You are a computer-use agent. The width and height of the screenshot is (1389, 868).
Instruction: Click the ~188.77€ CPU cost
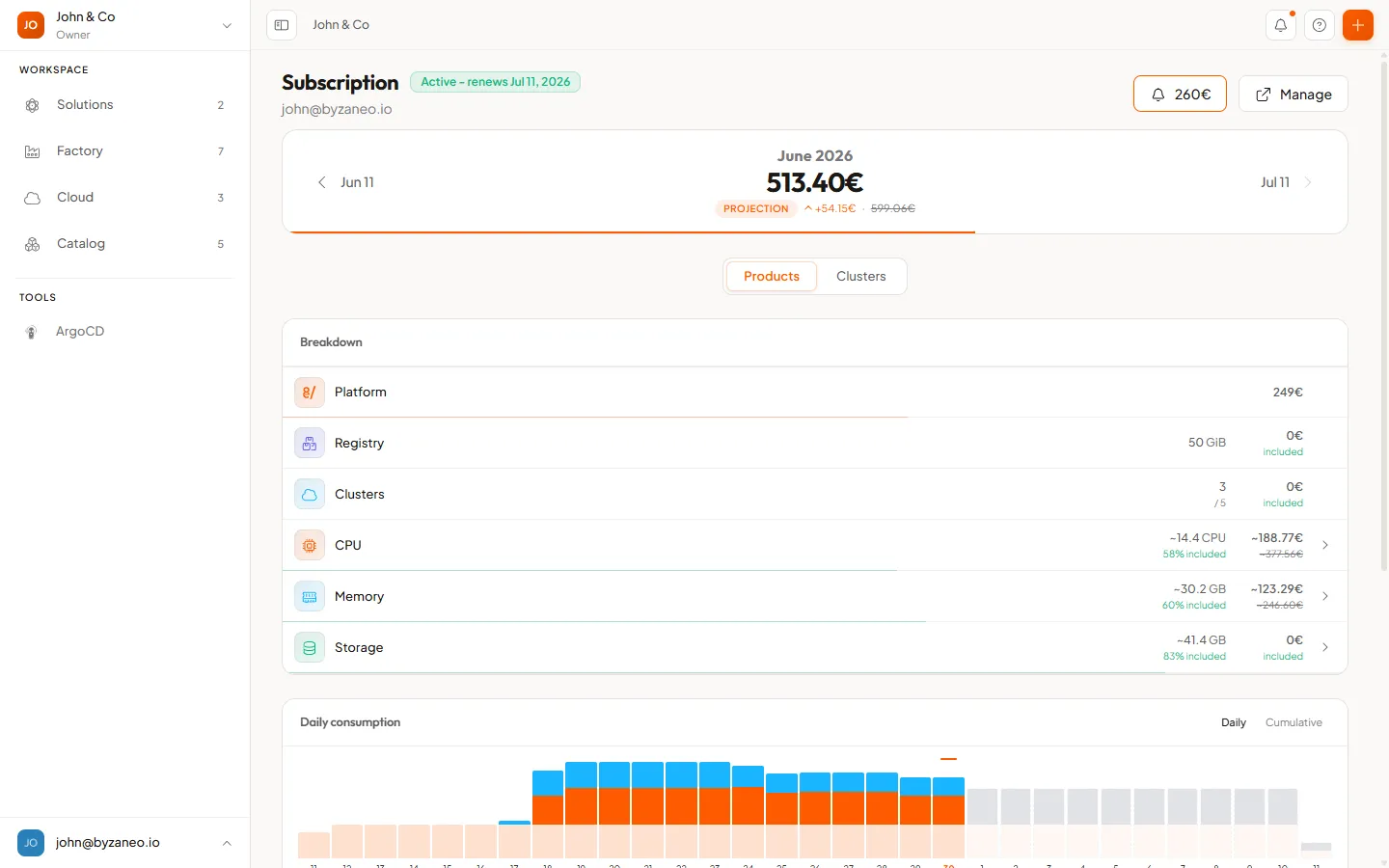pos(1277,538)
